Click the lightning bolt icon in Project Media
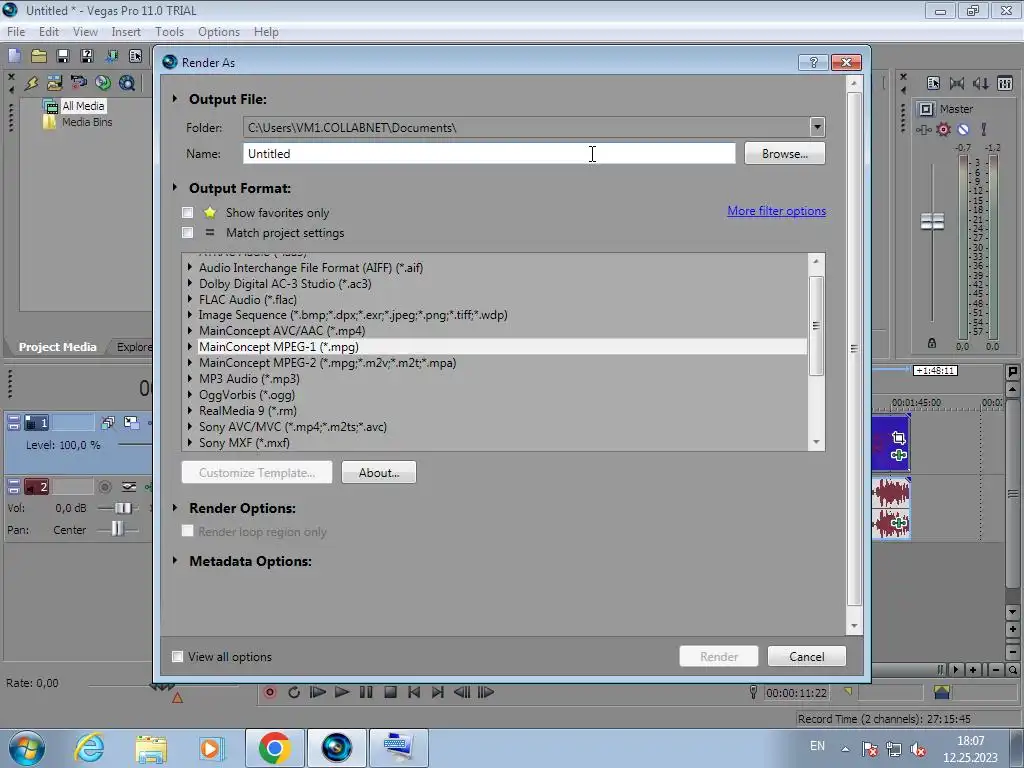The width and height of the screenshot is (1024, 768). click(x=31, y=83)
